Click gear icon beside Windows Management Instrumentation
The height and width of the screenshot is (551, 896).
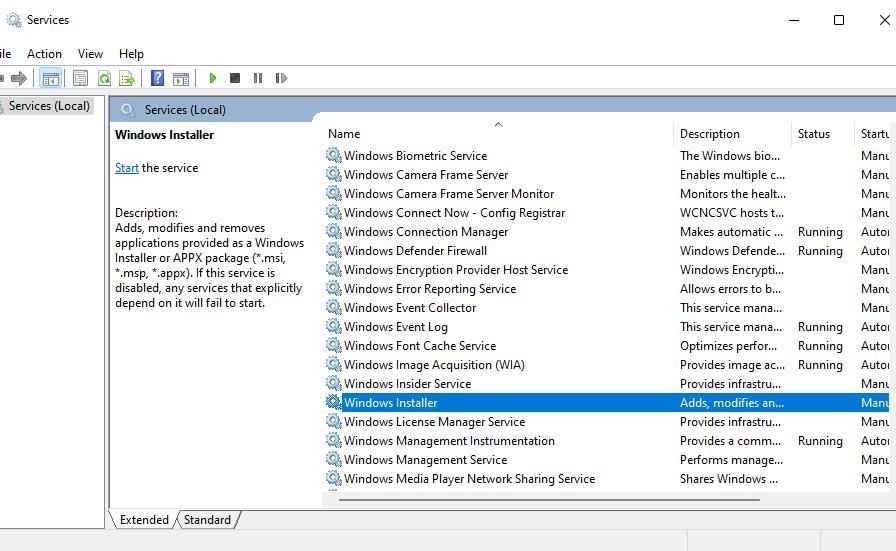tap(334, 440)
